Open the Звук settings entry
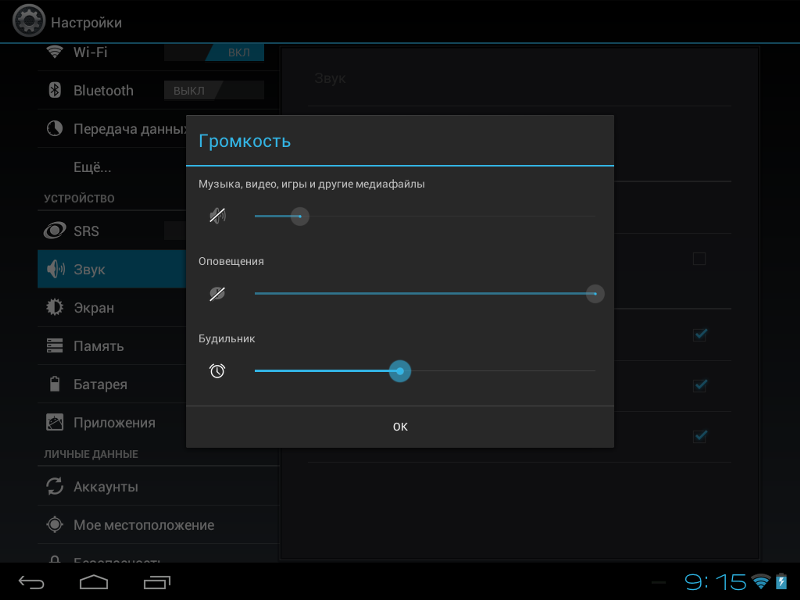This screenshot has height=600, width=800. click(x=112, y=269)
